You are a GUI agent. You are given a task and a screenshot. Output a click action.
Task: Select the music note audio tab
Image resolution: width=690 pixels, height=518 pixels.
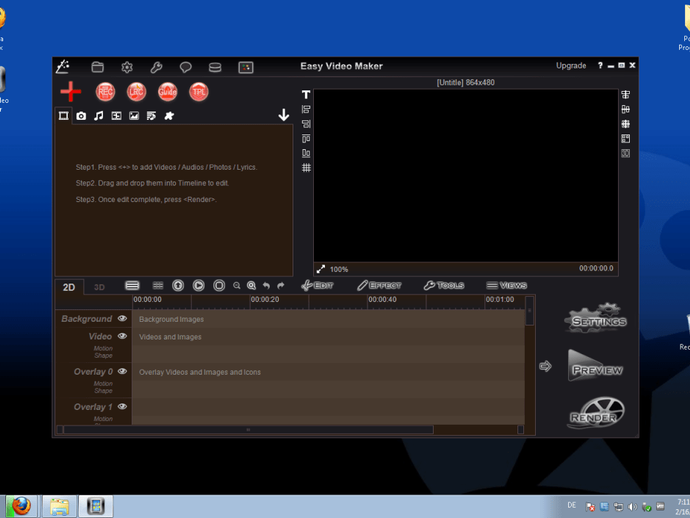pyautogui.click(x=99, y=116)
